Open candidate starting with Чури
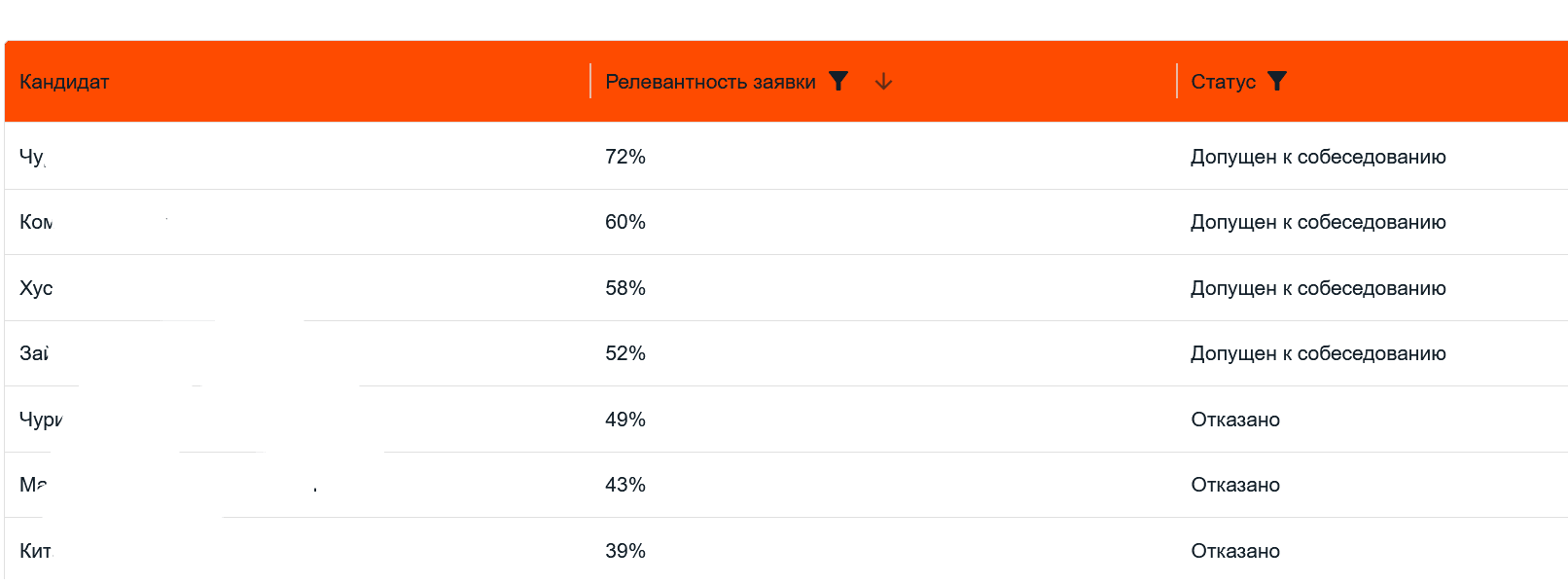 tap(41, 420)
